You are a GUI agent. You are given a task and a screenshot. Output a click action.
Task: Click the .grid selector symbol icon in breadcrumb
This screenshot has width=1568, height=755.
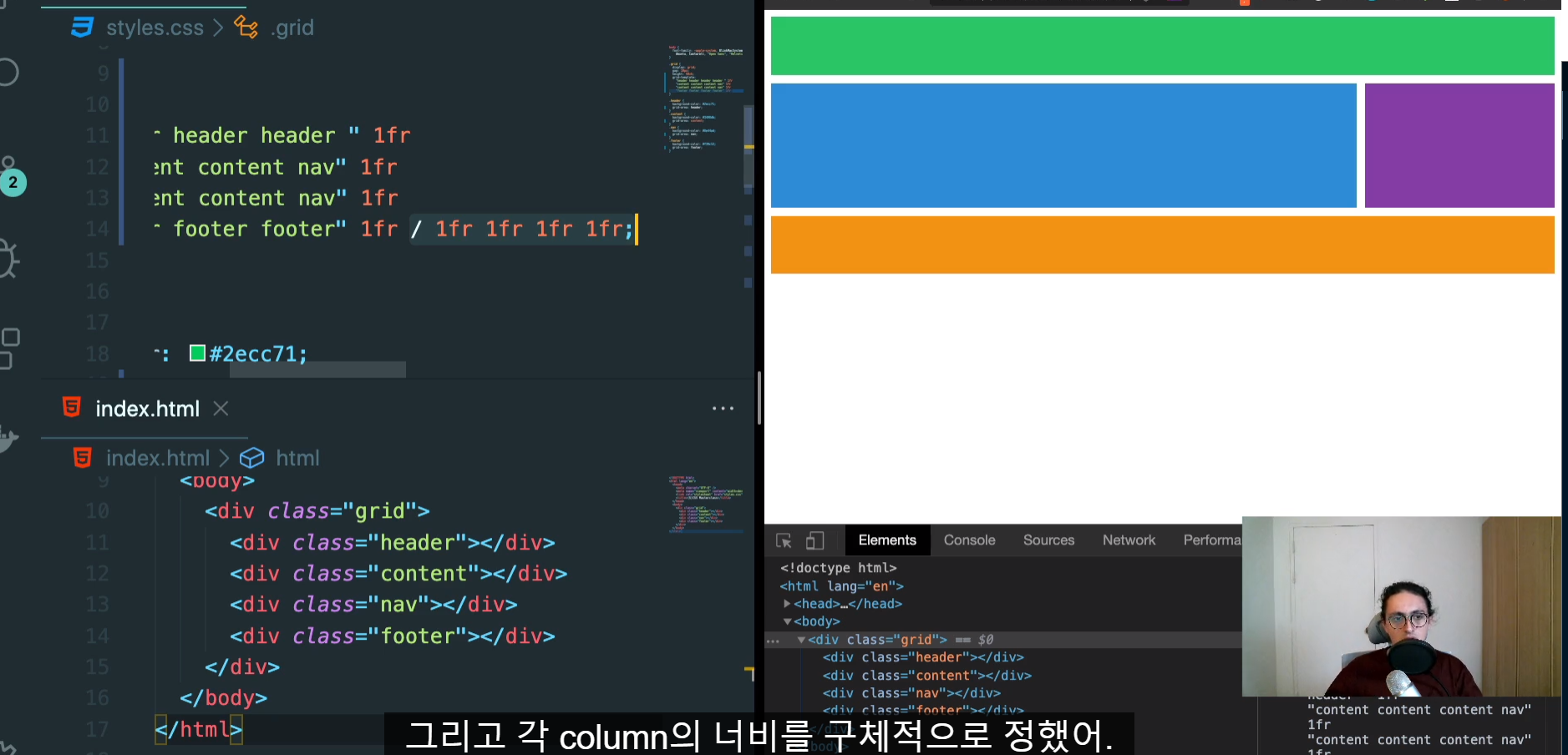click(246, 28)
